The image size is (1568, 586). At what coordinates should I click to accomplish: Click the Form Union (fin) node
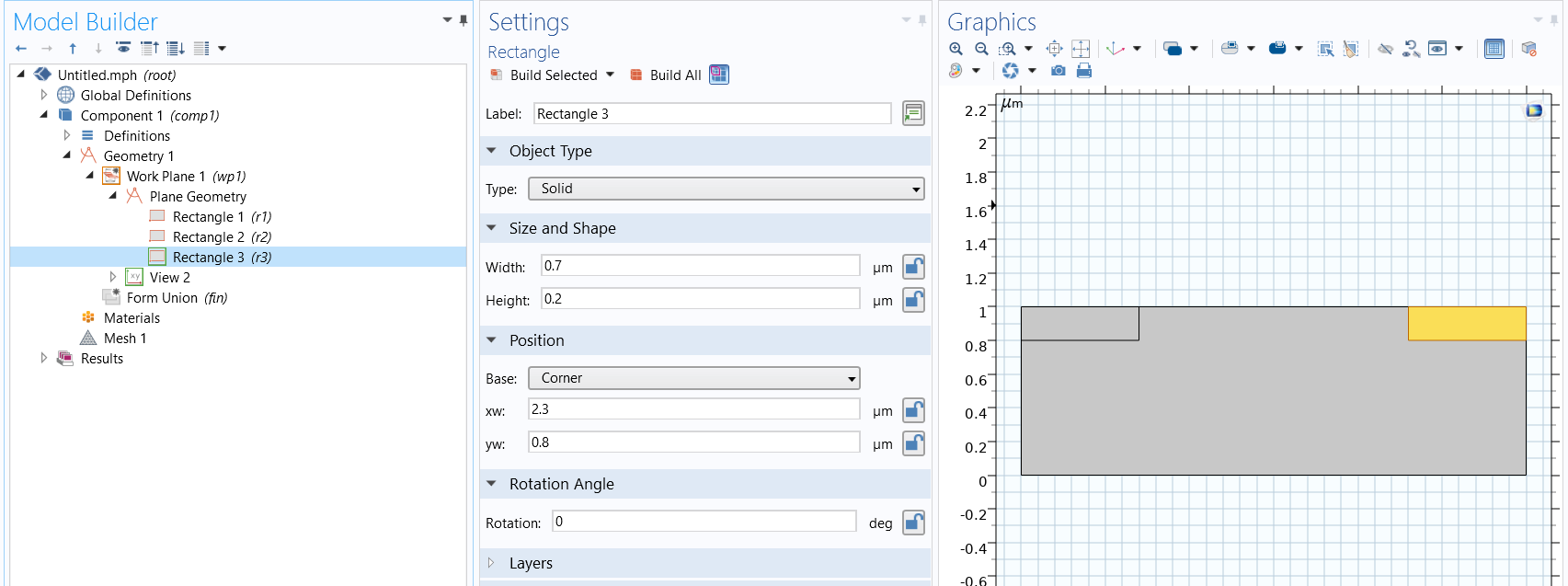pos(176,298)
